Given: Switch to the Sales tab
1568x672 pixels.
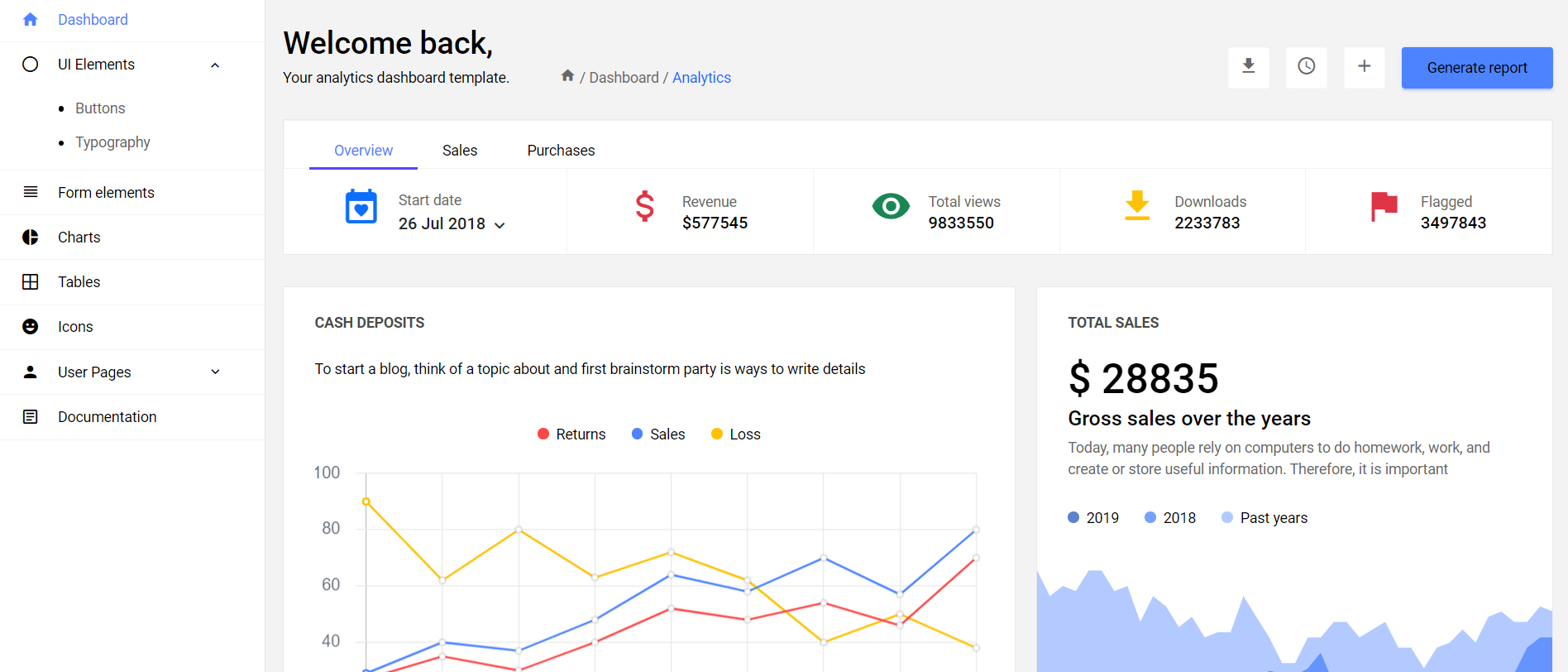Looking at the screenshot, I should [460, 151].
